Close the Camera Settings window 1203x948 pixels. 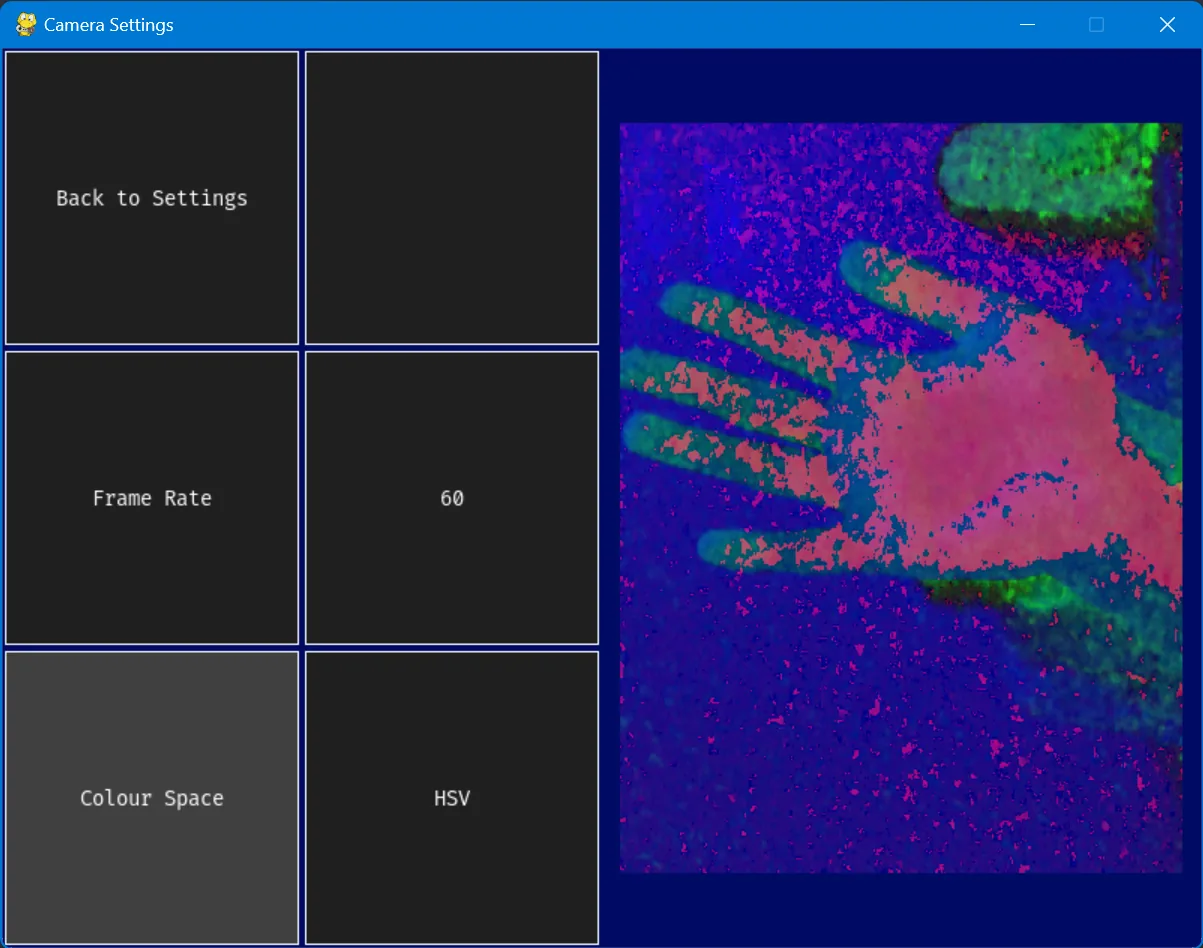coord(1167,25)
